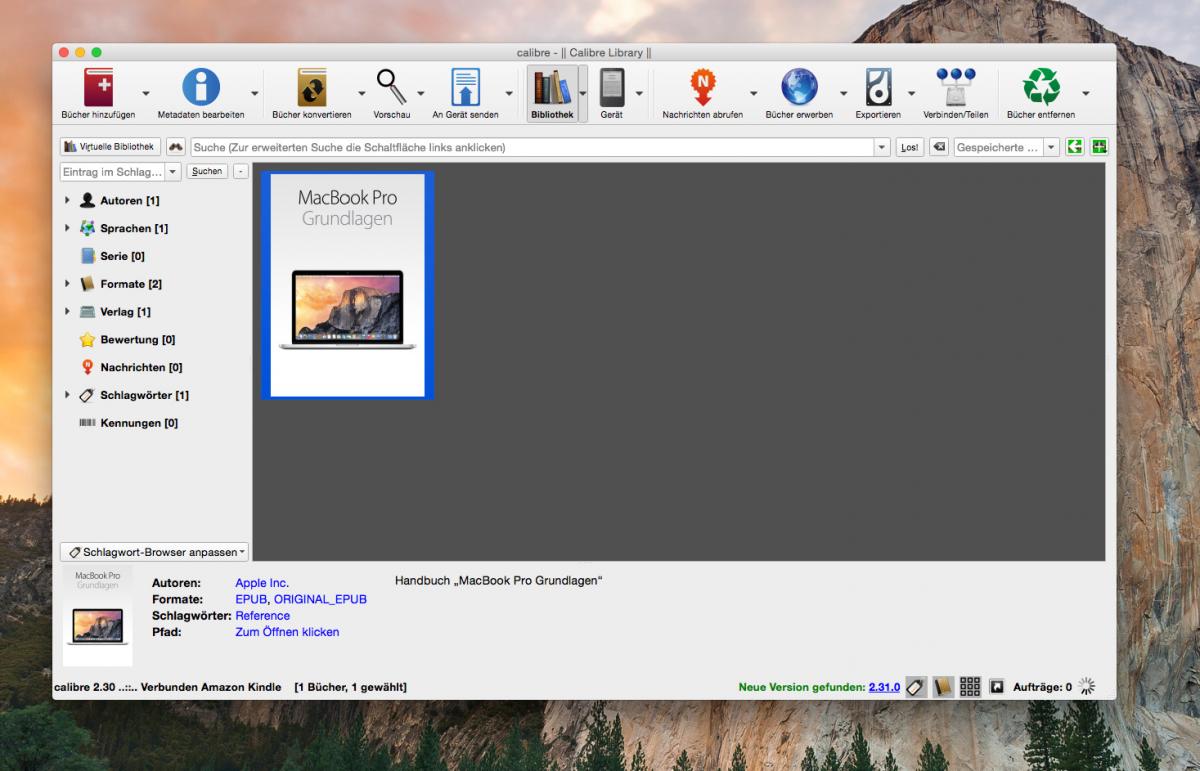
Task: Open dropdown arrow beside Metadaten bearbeiten
Action: [x=254, y=93]
